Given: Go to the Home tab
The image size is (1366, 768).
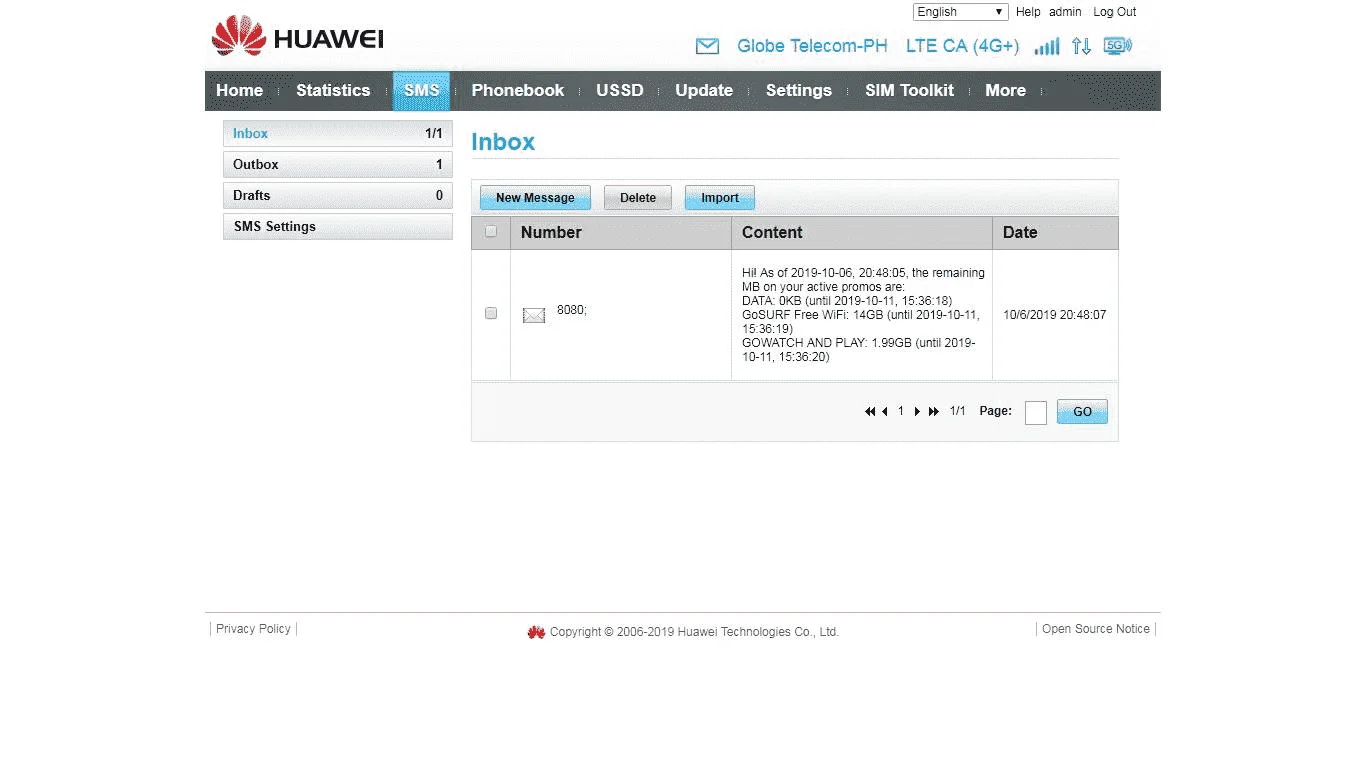Looking at the screenshot, I should click(x=240, y=90).
